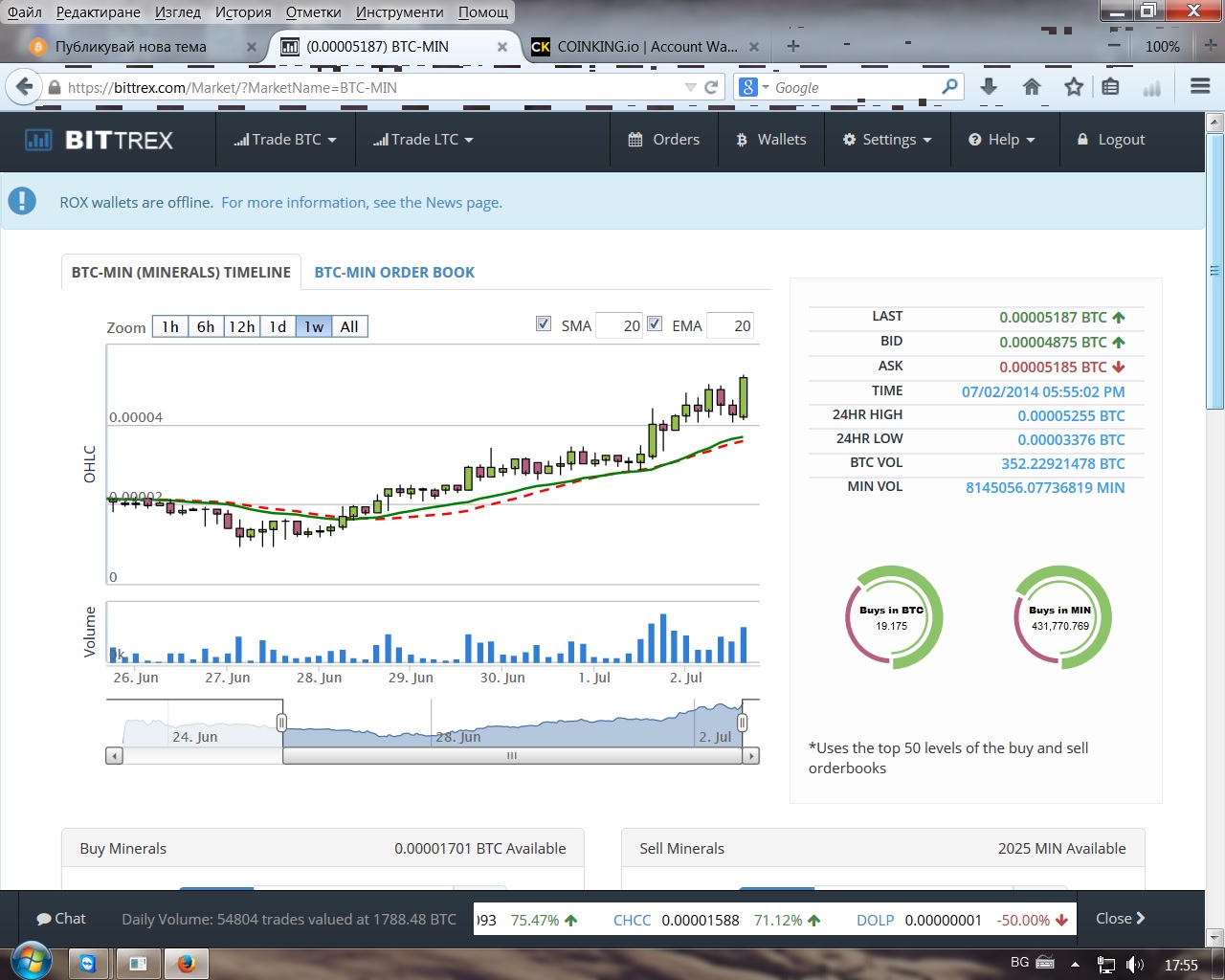Click the EMA period input field
Viewport: 1225px width, 980px height.
(x=729, y=325)
